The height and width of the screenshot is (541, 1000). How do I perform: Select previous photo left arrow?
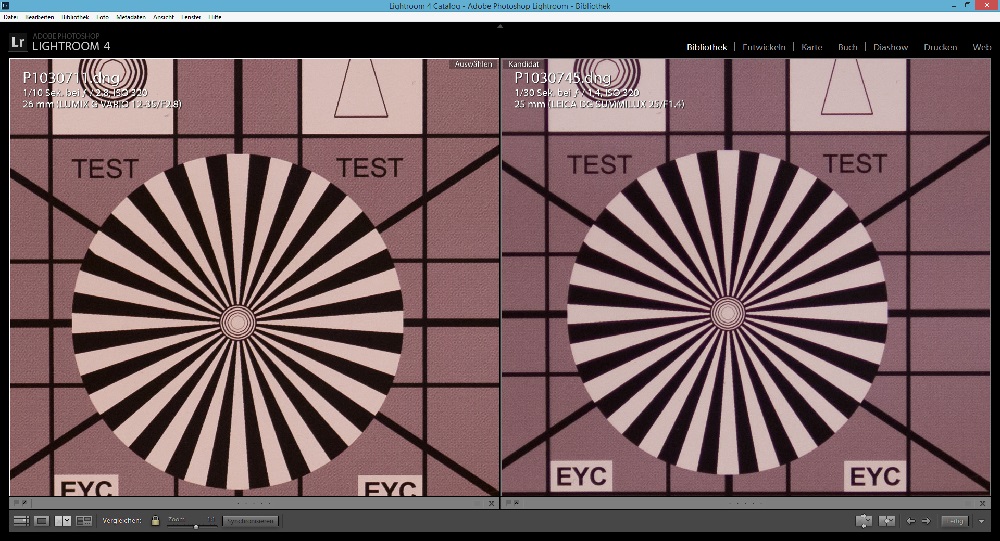[x=911, y=521]
